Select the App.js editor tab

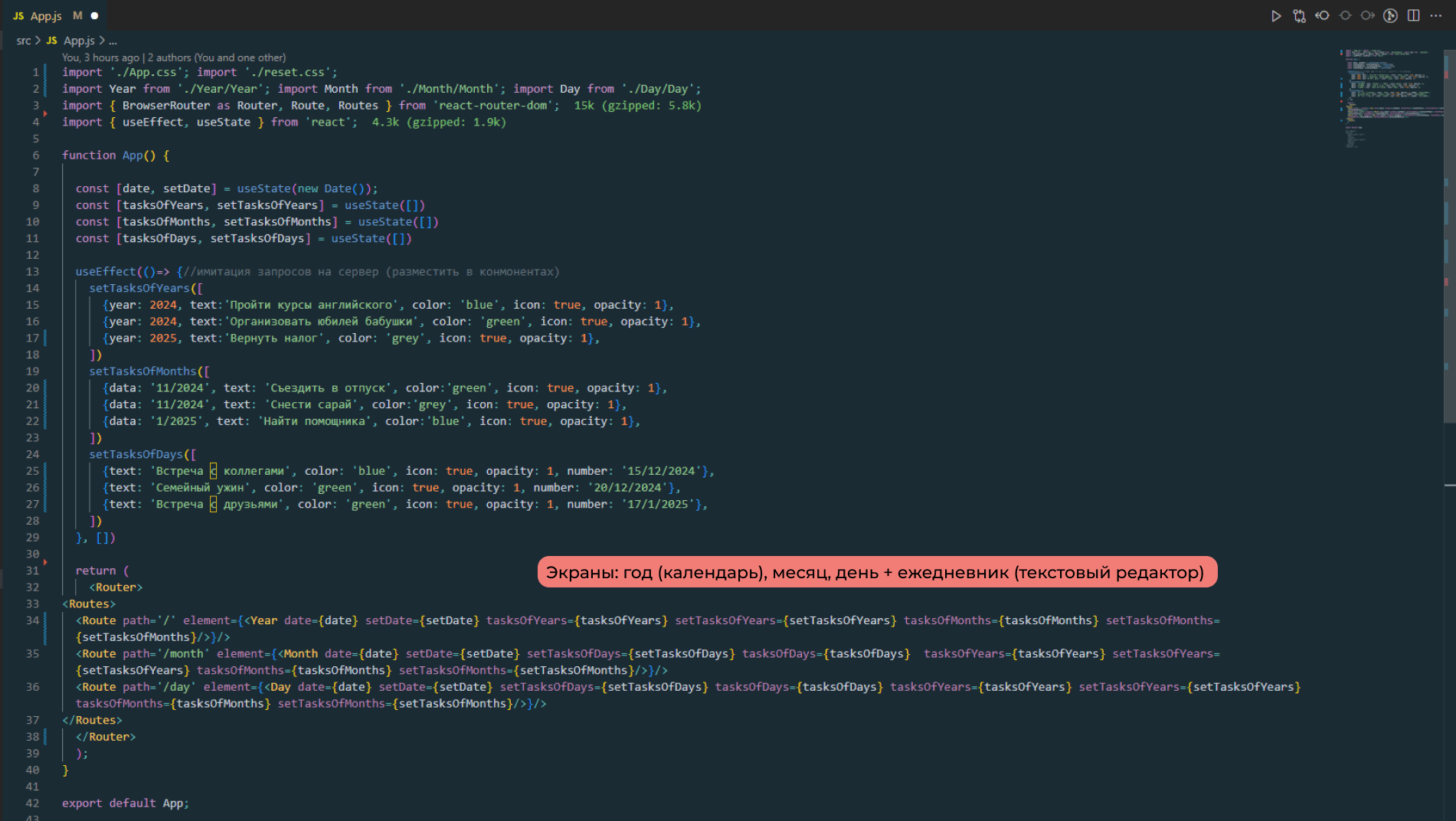pos(55,15)
